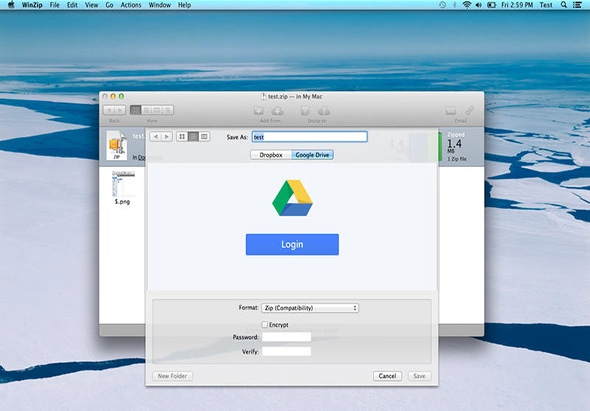Viewport: 590px width, 411px height.
Task: Click Unzip to cloud icon
Action: [x=324, y=111]
